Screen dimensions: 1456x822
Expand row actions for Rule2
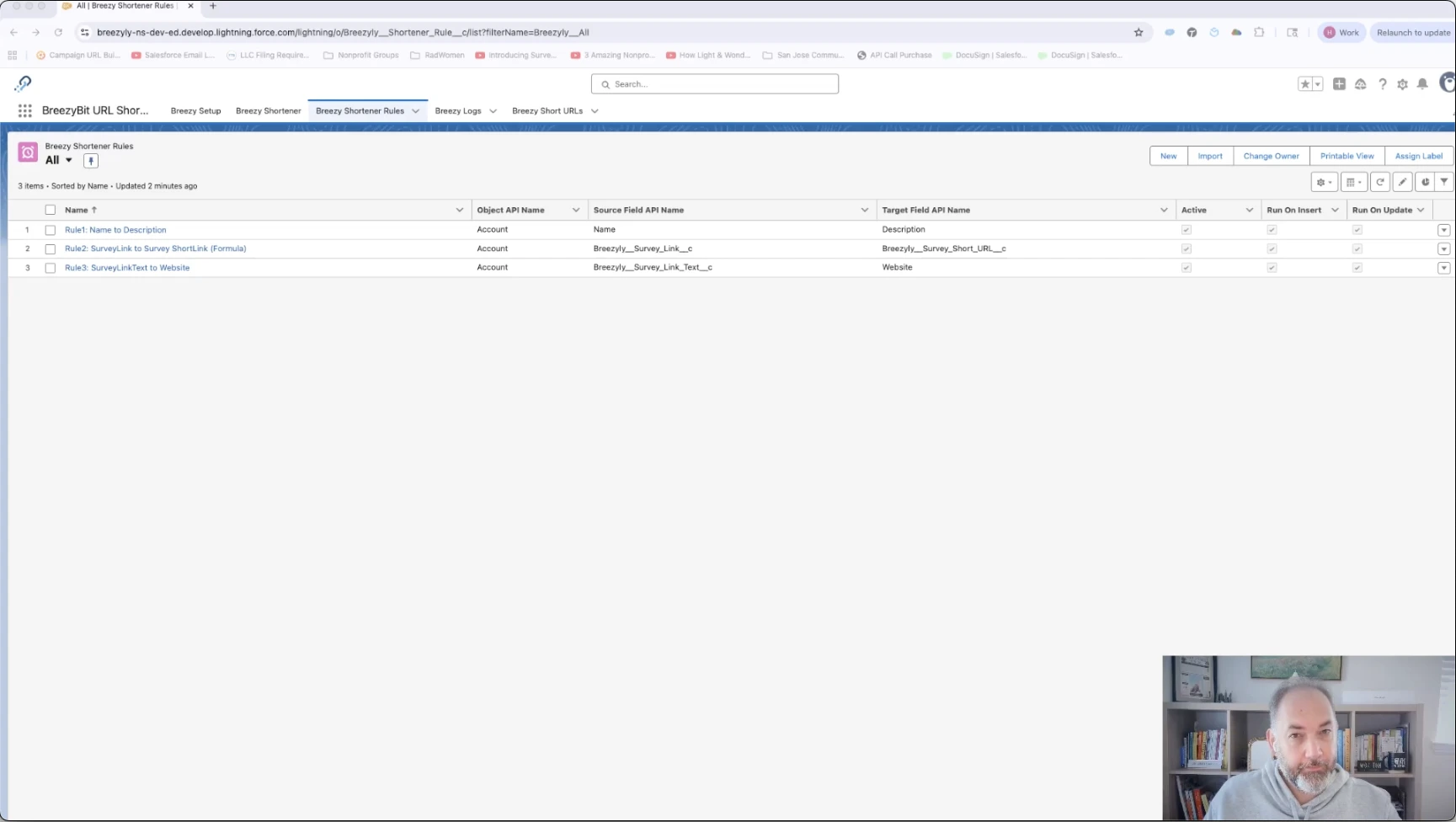1443,249
